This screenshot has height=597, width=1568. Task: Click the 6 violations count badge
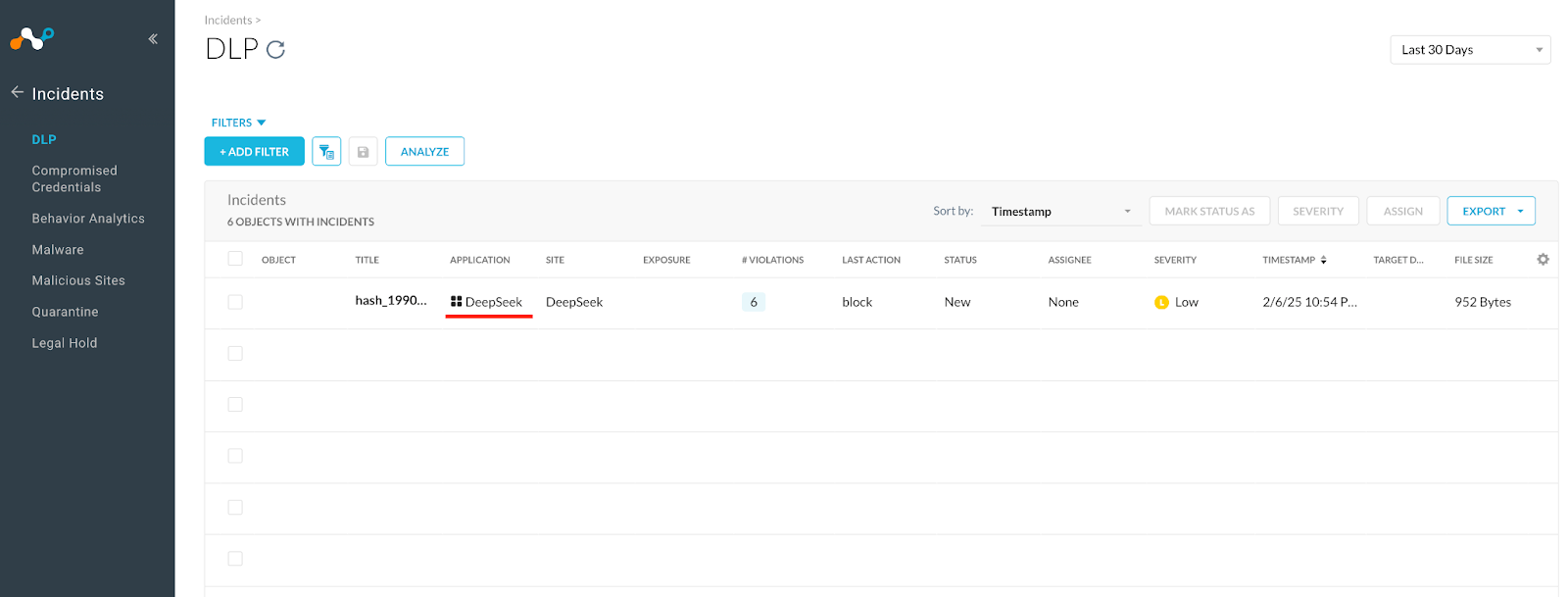(754, 302)
